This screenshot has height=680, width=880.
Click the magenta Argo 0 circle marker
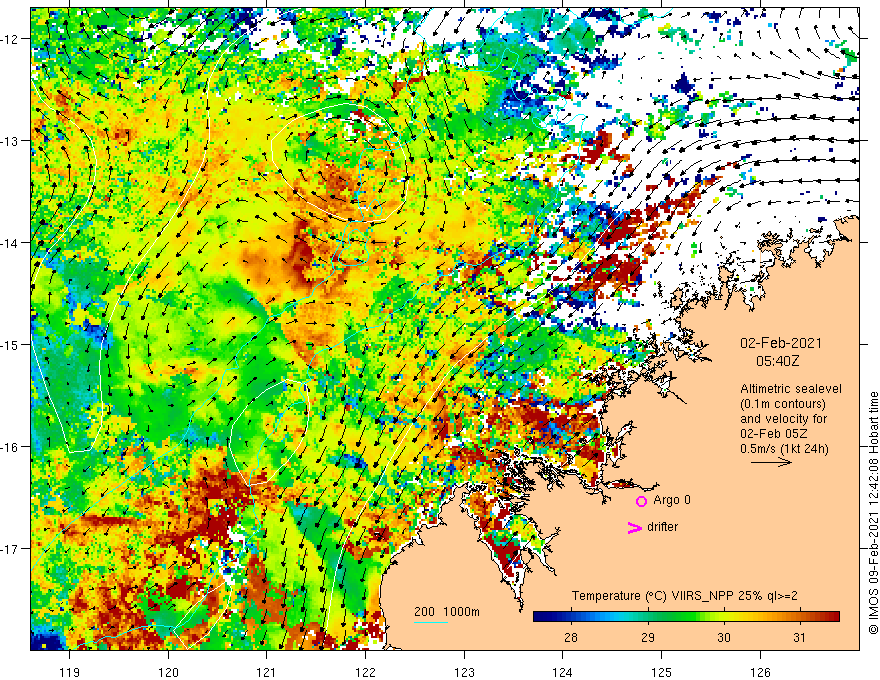[641, 501]
